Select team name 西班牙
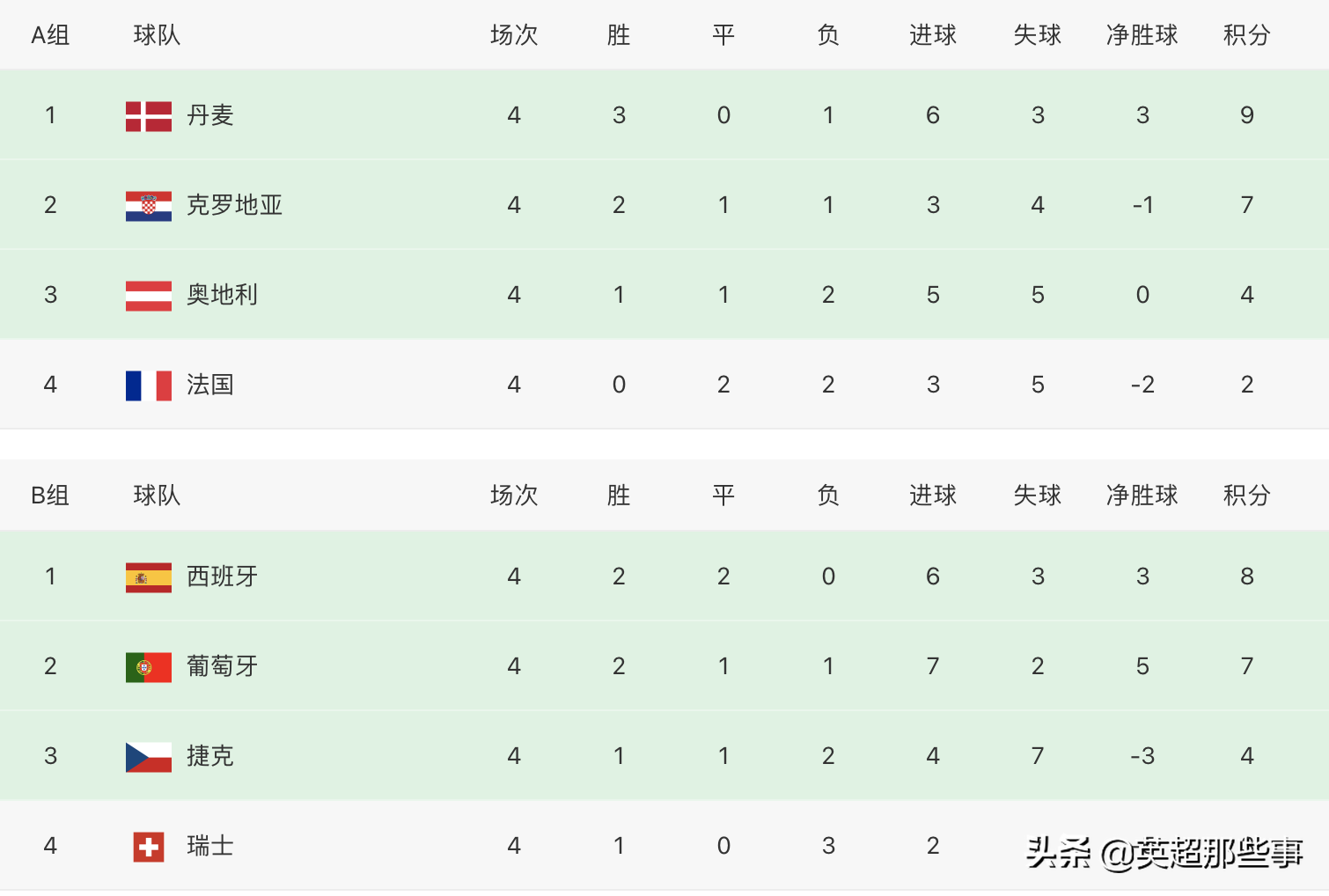The image size is (1329, 896). coord(222,577)
